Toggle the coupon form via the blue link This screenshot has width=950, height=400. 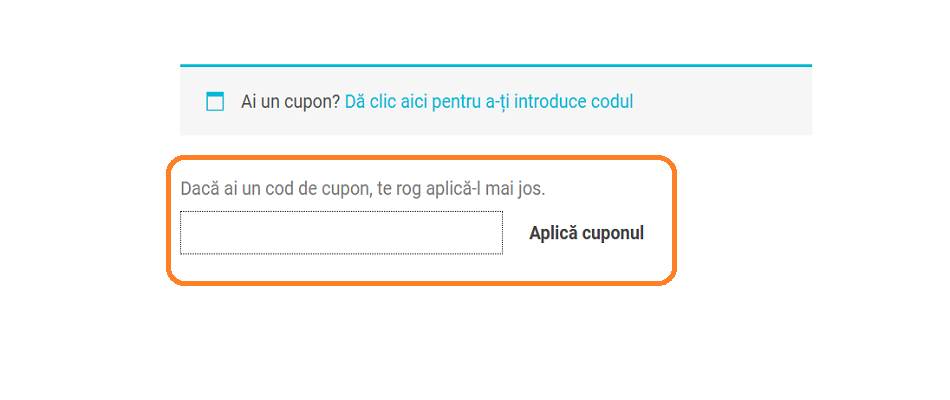(x=488, y=101)
